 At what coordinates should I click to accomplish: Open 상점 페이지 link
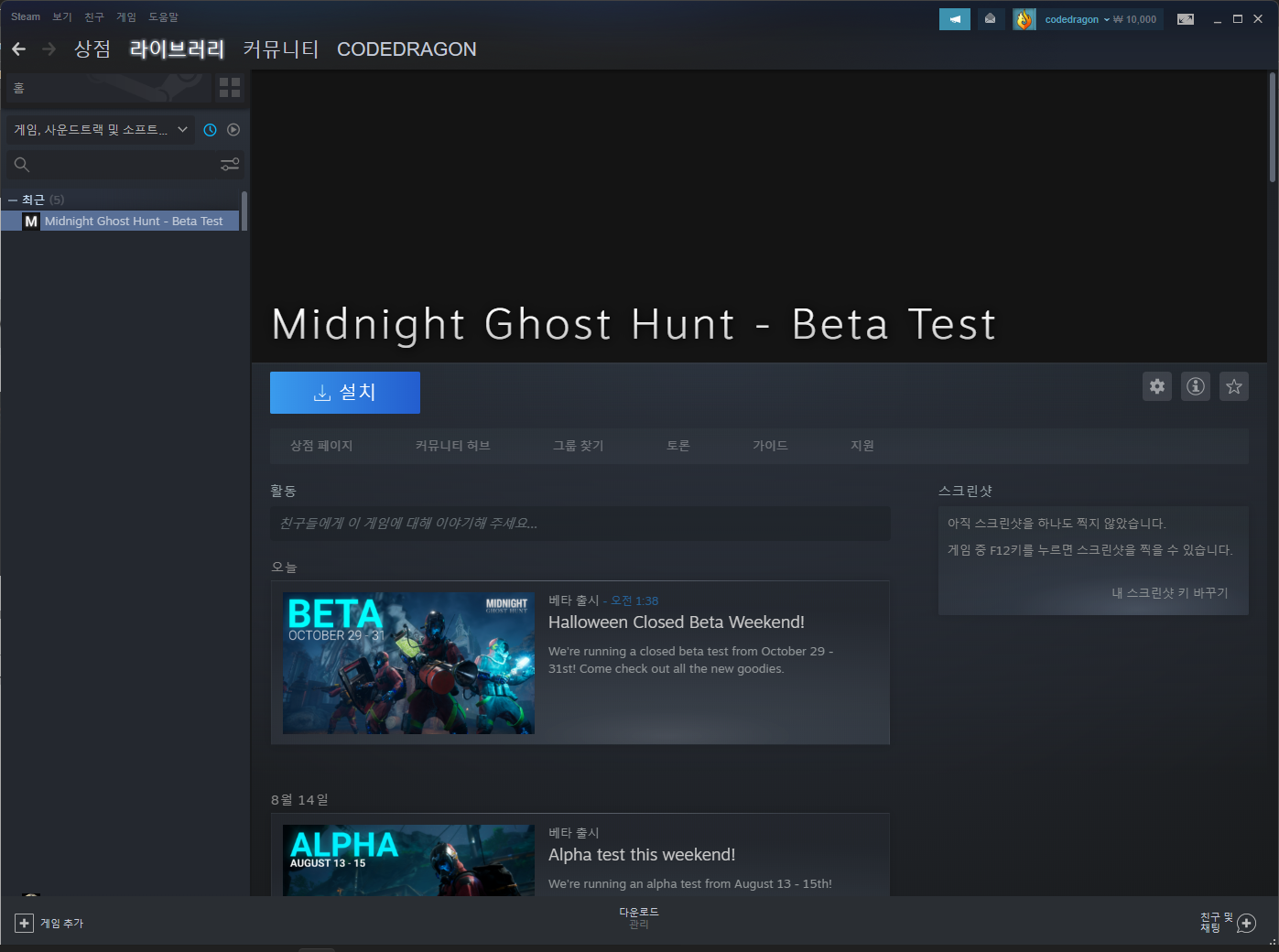coord(321,446)
